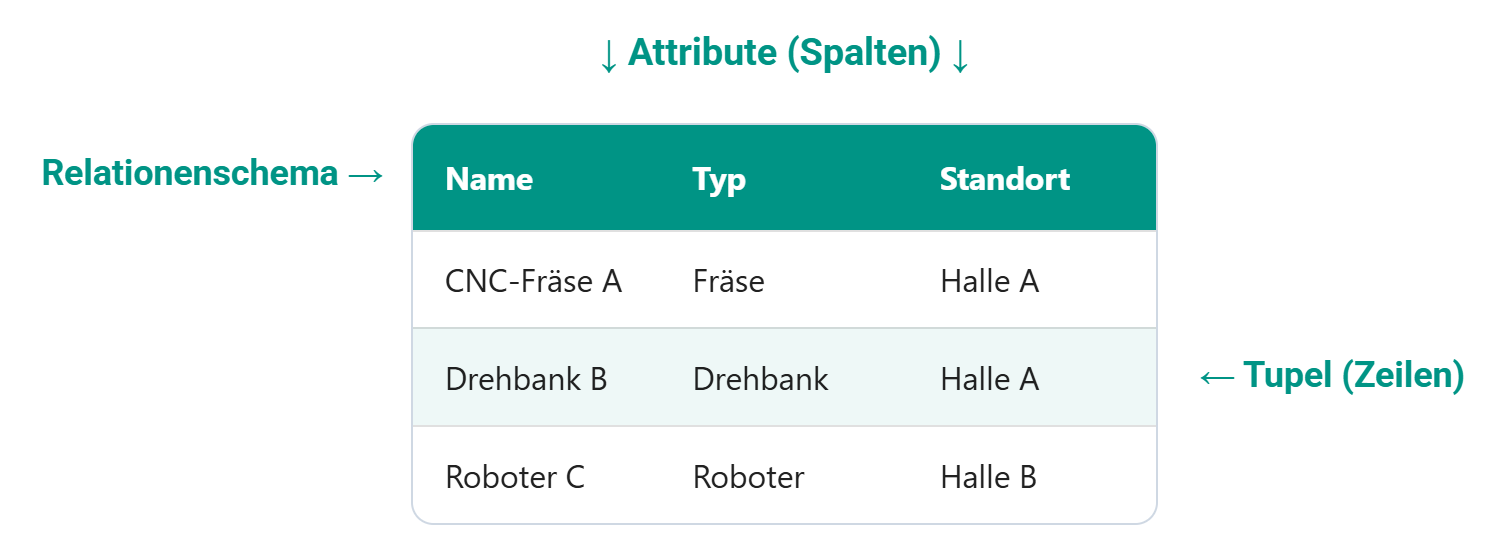This screenshot has height=558, width=1507.
Task: Click the down arrow left of Attribute
Action: (608, 57)
